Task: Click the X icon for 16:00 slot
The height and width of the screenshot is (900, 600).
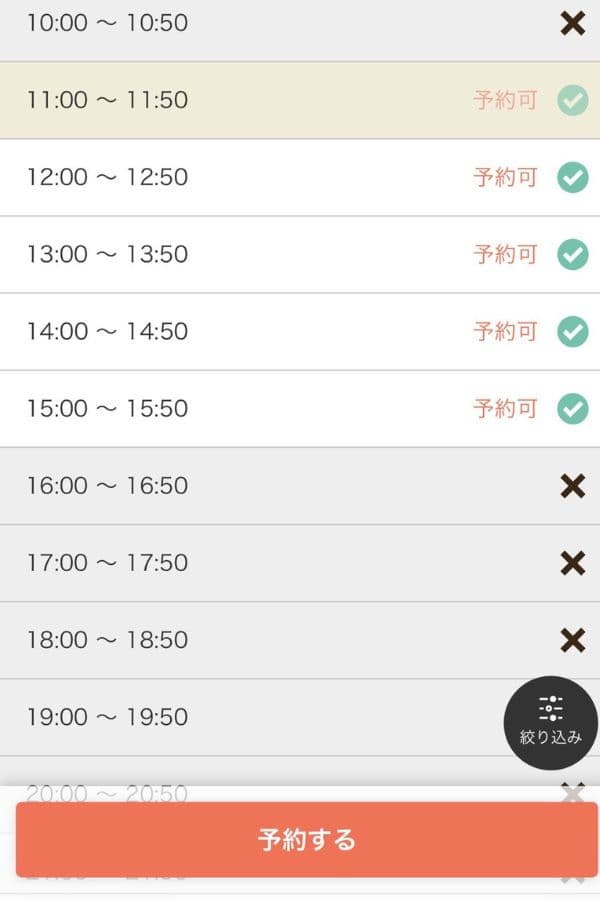Action: (572, 486)
